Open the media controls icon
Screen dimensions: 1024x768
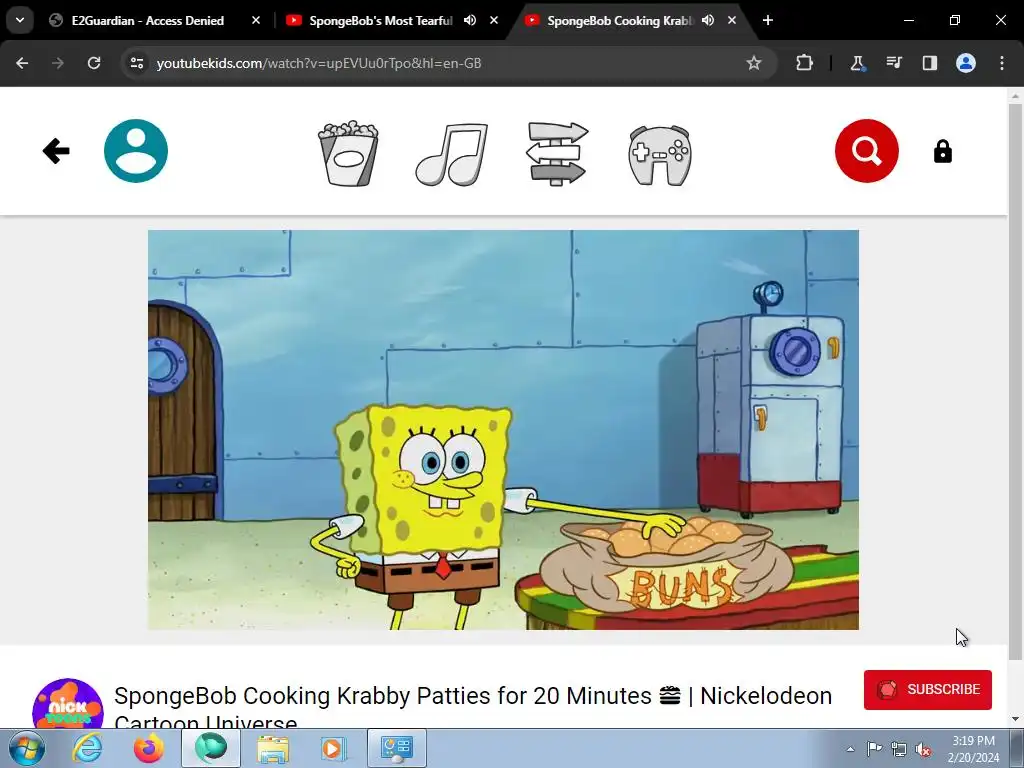coord(893,63)
